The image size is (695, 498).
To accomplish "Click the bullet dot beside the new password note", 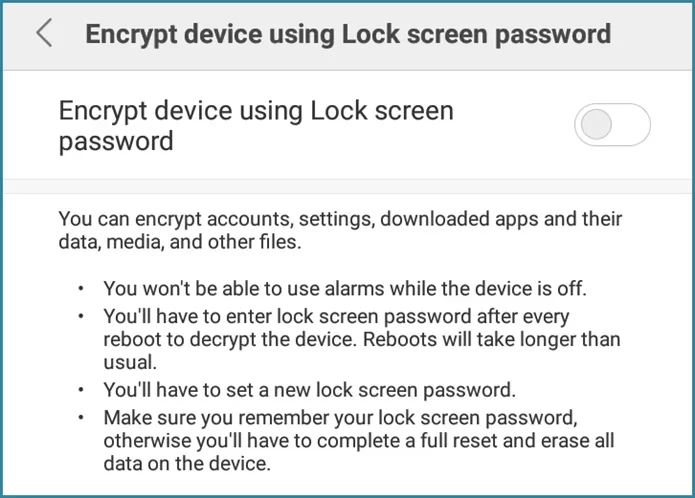I will 80,389.
